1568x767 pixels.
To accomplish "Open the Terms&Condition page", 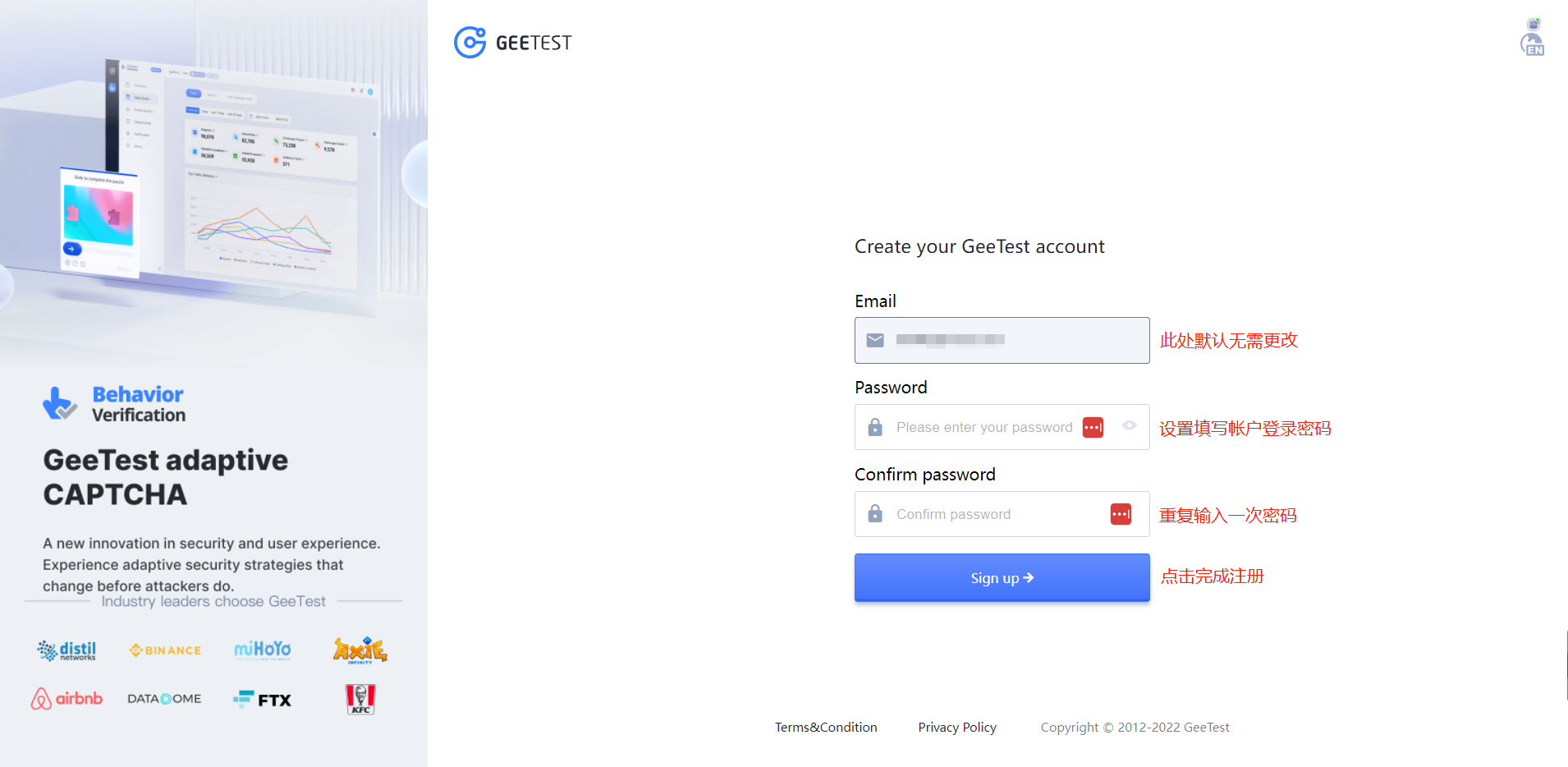I will point(825,727).
